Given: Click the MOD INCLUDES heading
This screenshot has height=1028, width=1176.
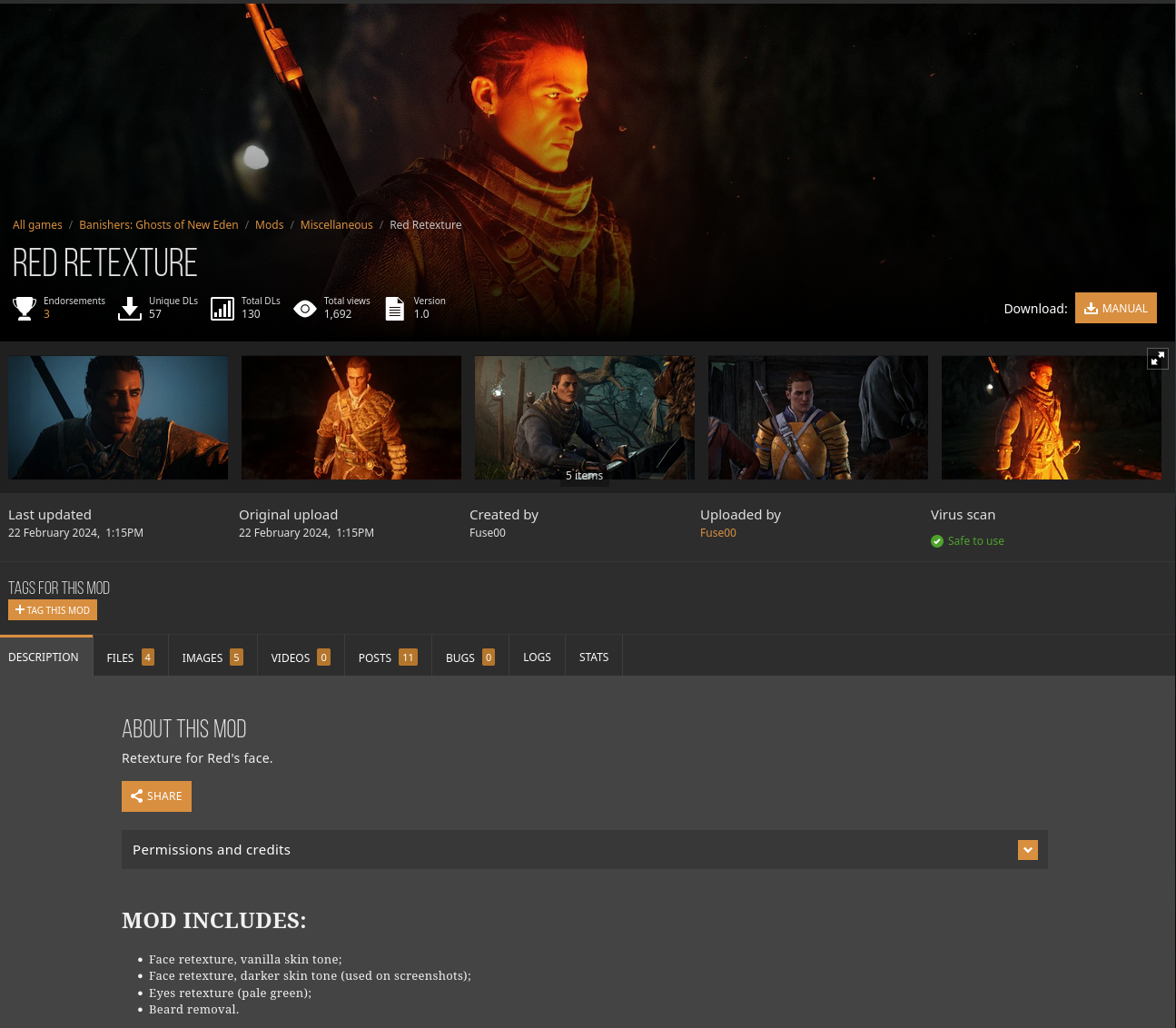Looking at the screenshot, I should pyautogui.click(x=214, y=921).
